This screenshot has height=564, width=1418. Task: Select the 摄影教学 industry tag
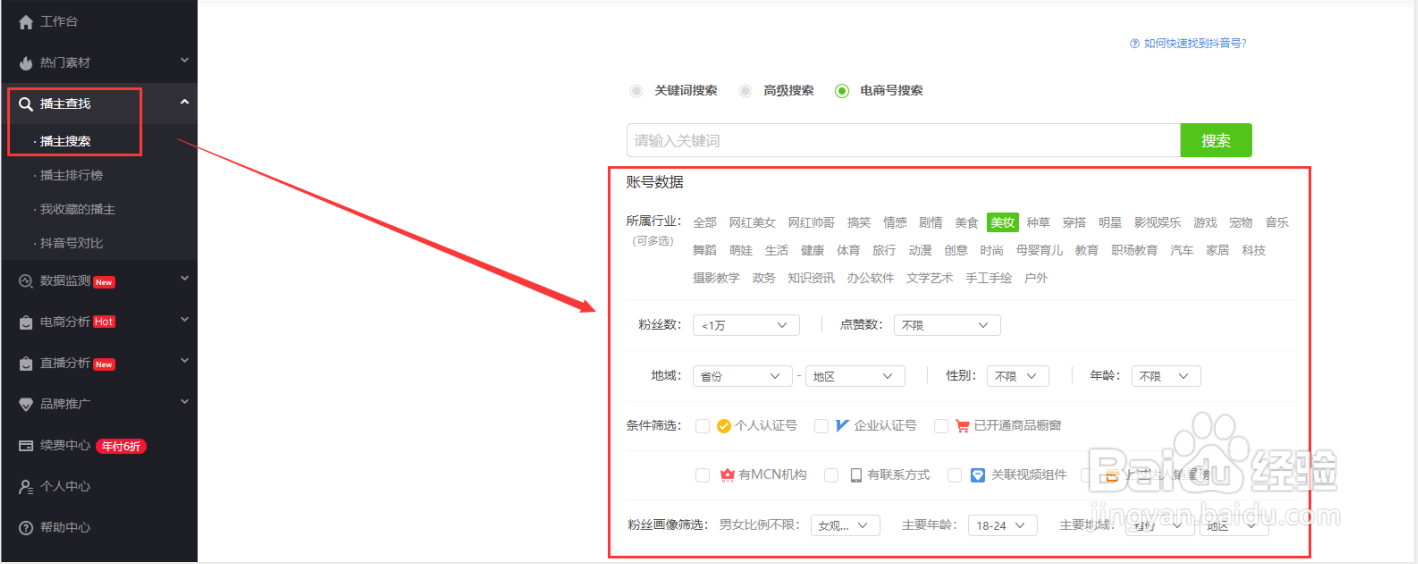click(716, 279)
